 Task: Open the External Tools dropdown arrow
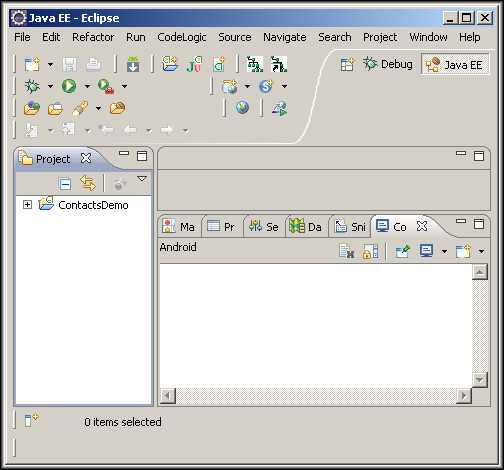click(124, 86)
